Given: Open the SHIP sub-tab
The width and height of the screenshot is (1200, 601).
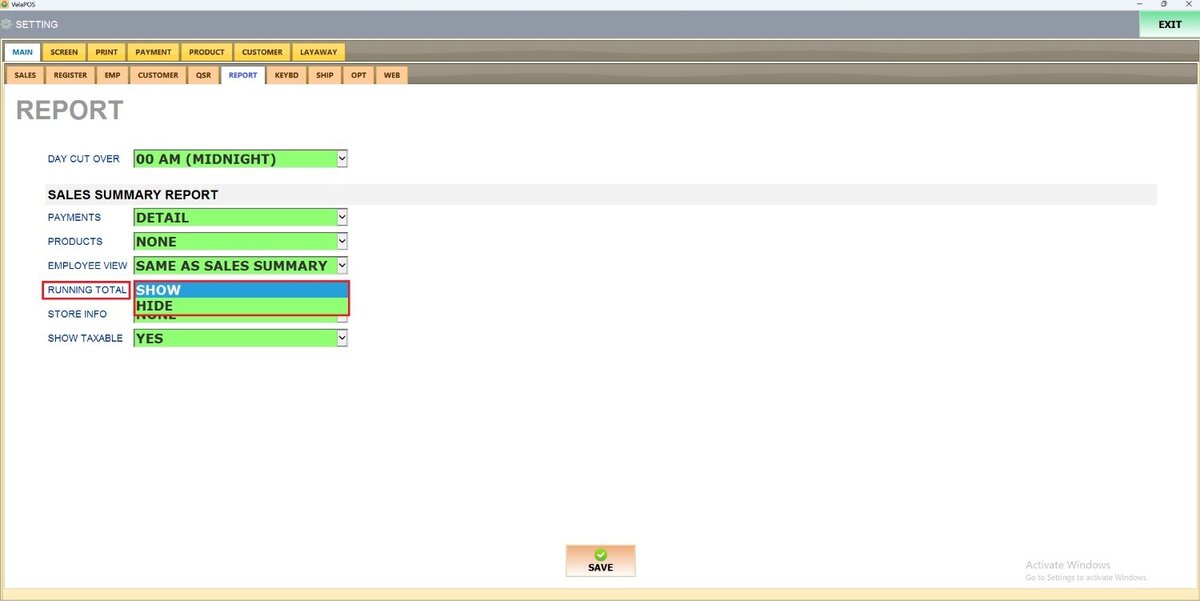Looking at the screenshot, I should 325,75.
